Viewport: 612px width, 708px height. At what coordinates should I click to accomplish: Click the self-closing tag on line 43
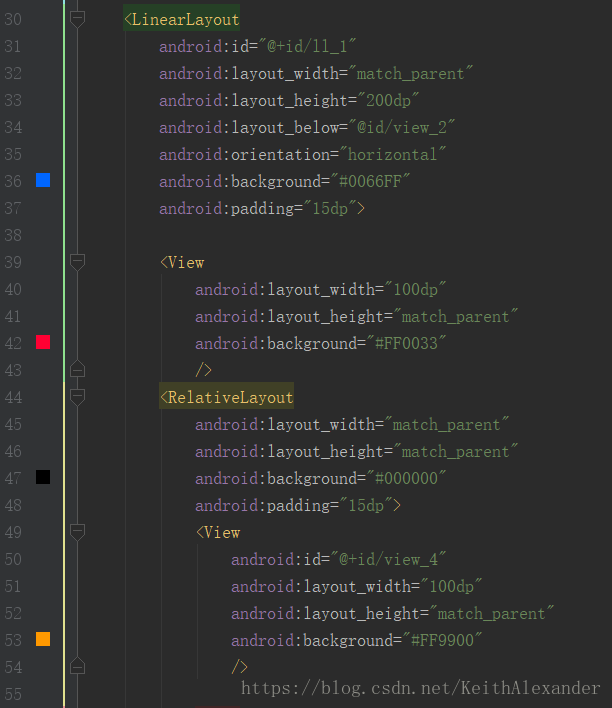pos(203,370)
